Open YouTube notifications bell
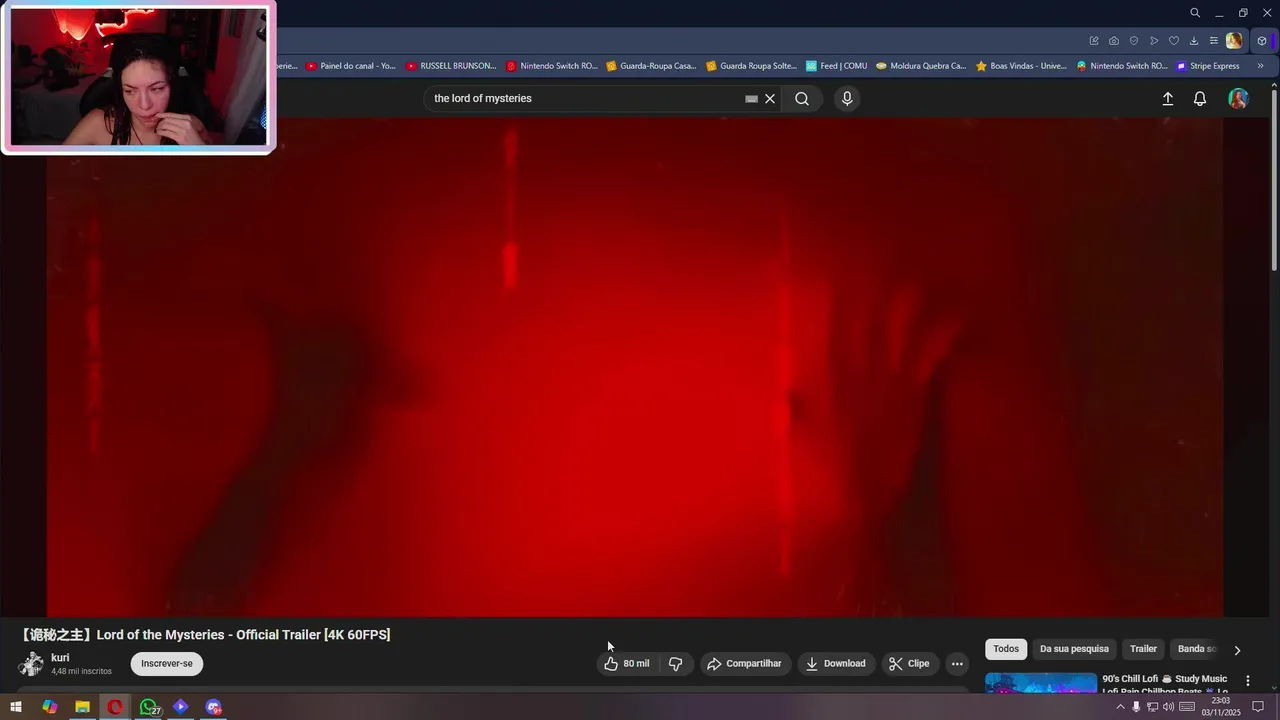Screen dimensions: 1280x720 click(1200, 98)
